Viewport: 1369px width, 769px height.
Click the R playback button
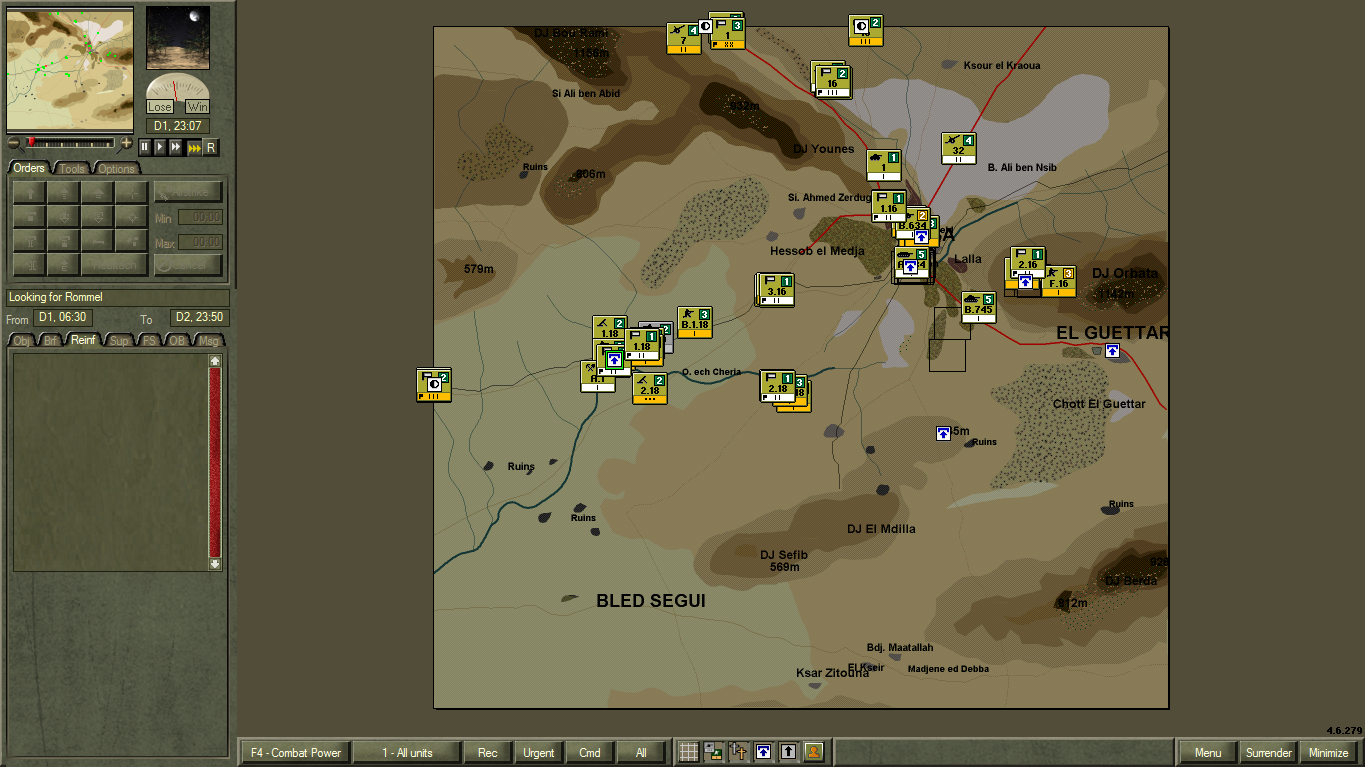coord(211,147)
